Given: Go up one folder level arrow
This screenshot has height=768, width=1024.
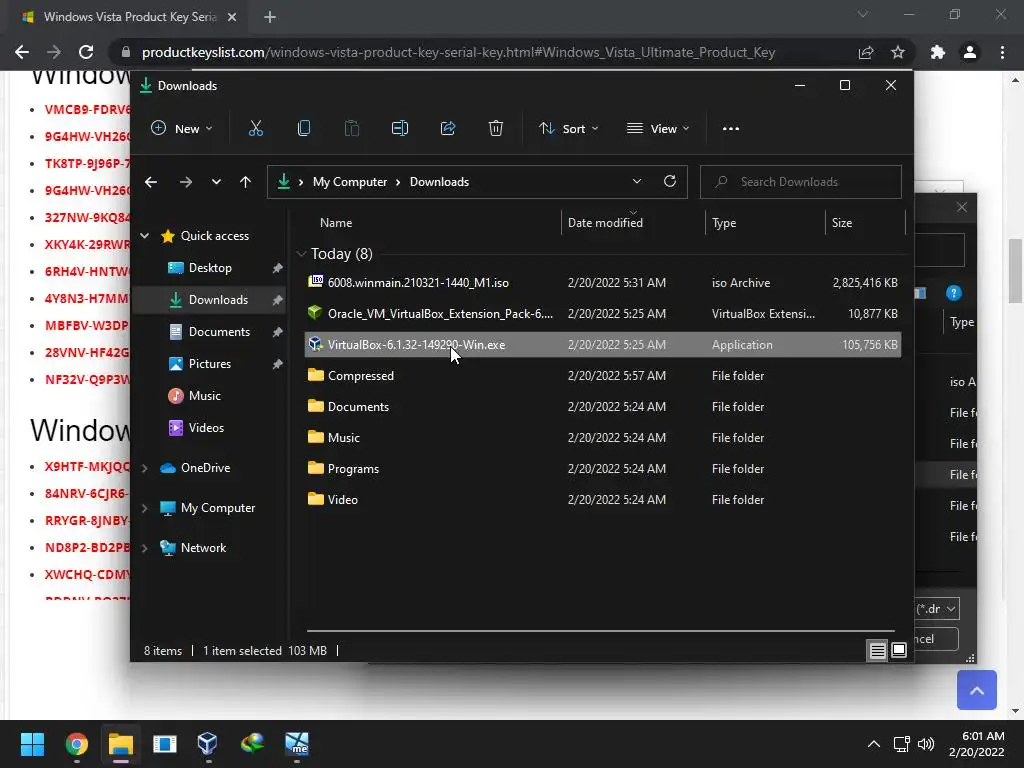Looking at the screenshot, I should 245,182.
